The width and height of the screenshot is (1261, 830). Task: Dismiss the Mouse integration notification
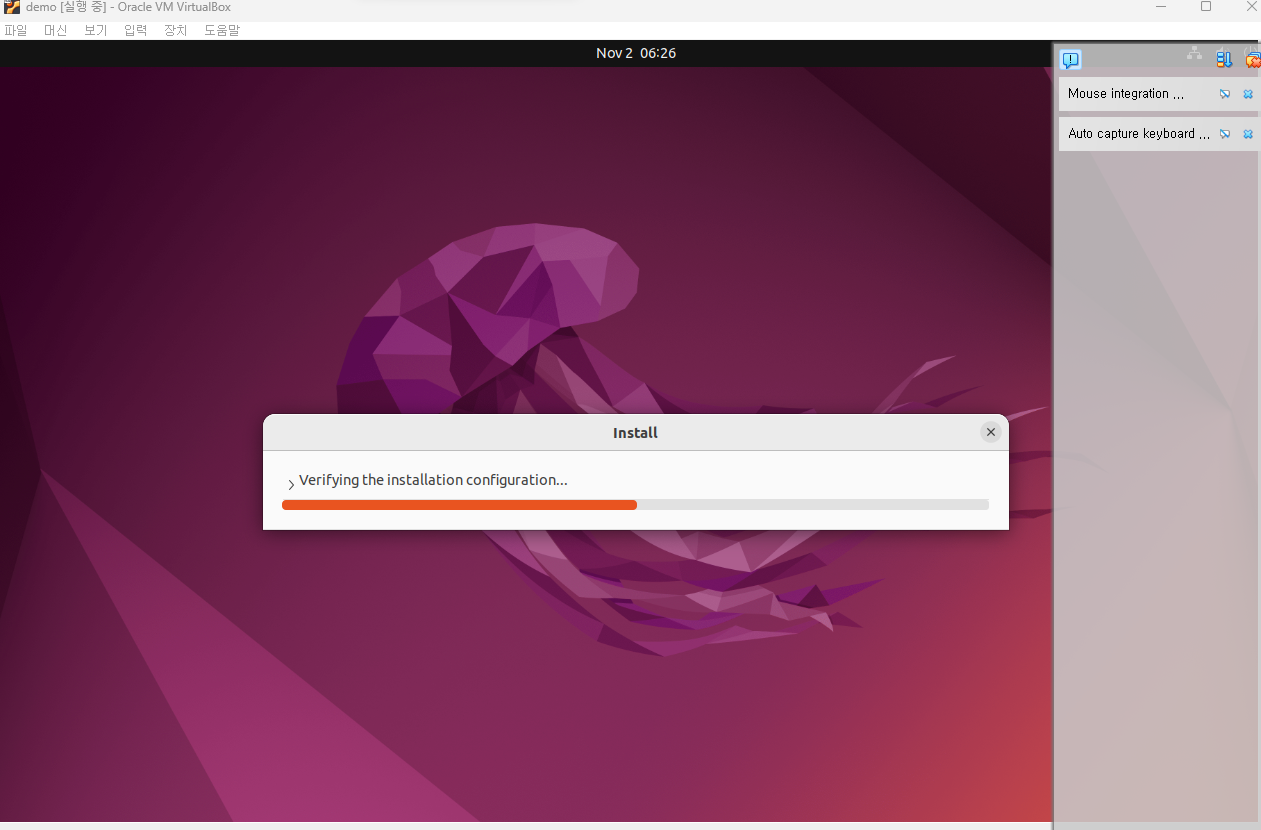[1248, 94]
